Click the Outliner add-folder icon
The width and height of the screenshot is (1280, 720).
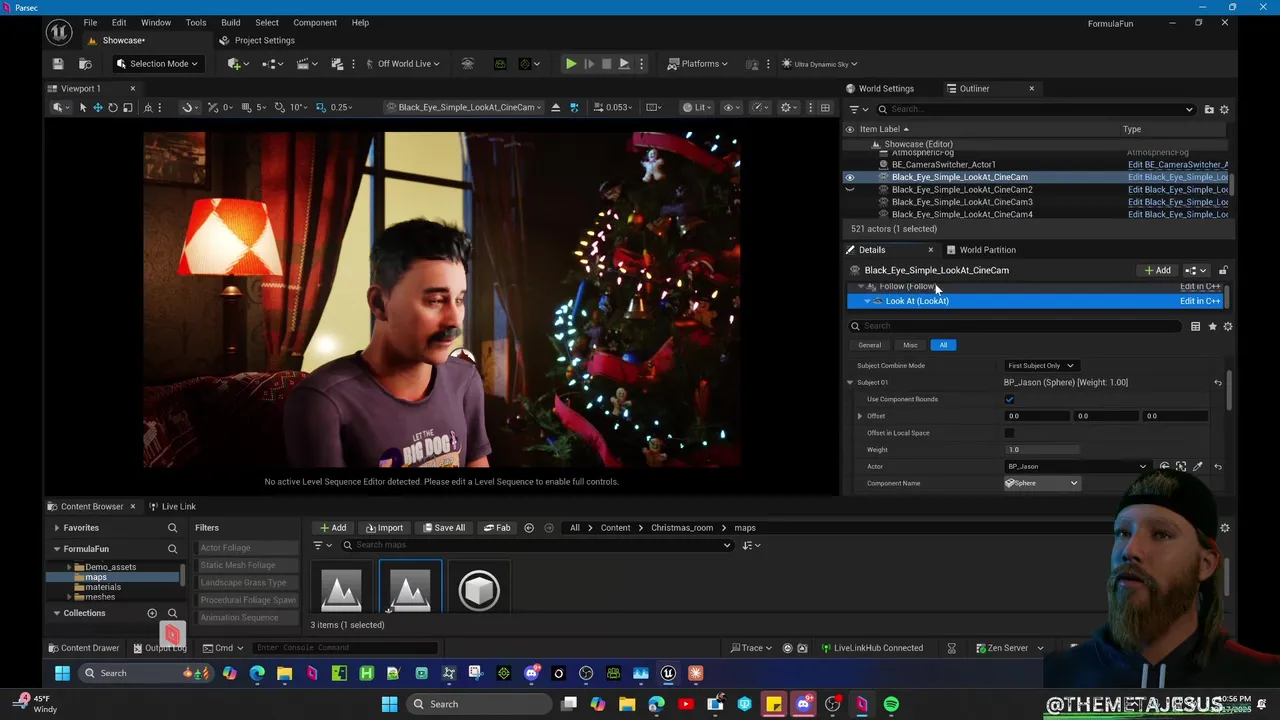coord(1209,109)
